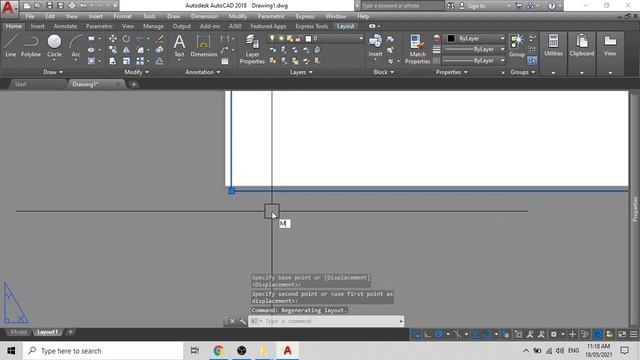The width and height of the screenshot is (640, 360).
Task: Expand the Draw panel
Action: pyautogui.click(x=53, y=72)
